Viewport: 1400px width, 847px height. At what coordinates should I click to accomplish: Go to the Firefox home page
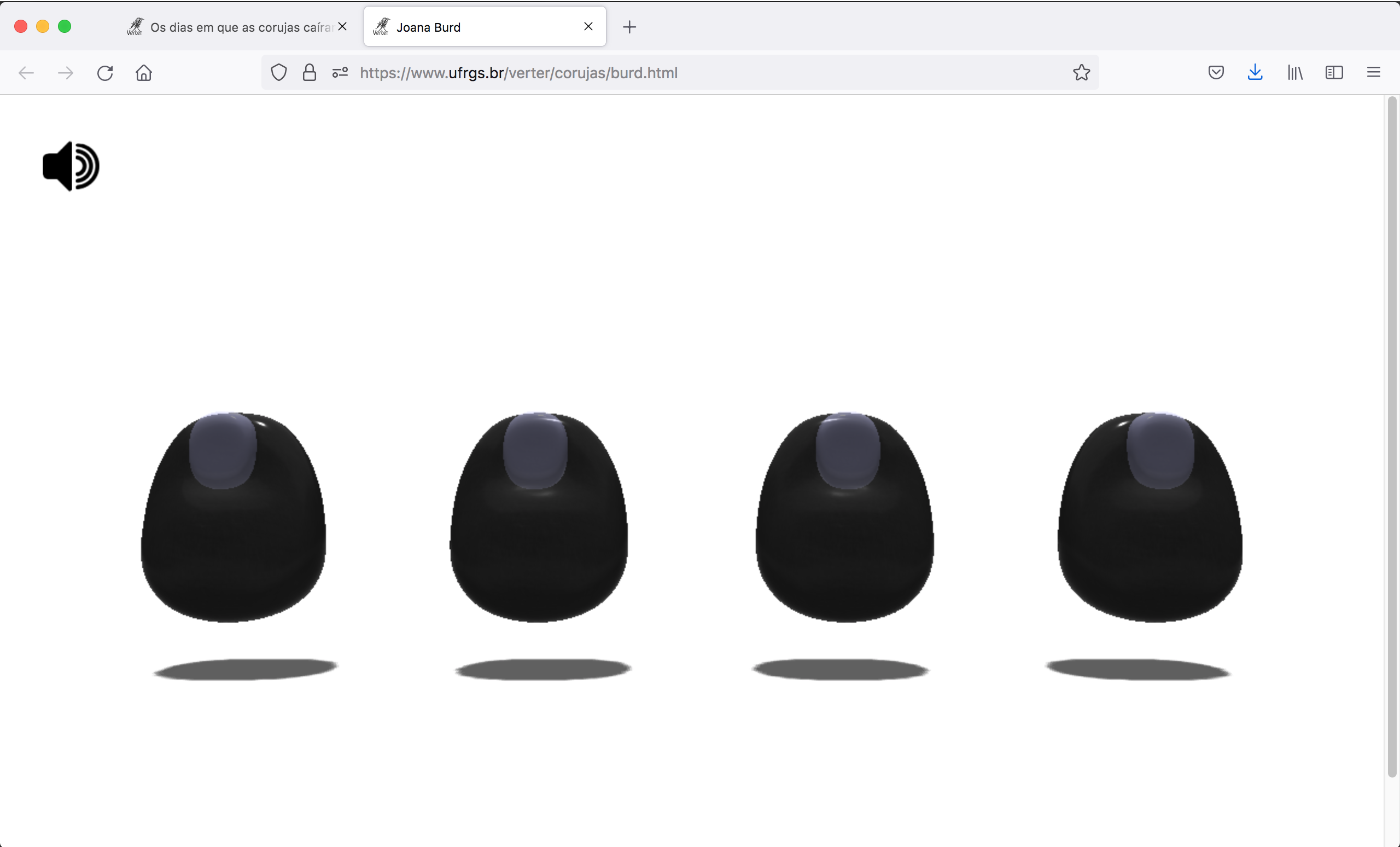[x=144, y=73]
